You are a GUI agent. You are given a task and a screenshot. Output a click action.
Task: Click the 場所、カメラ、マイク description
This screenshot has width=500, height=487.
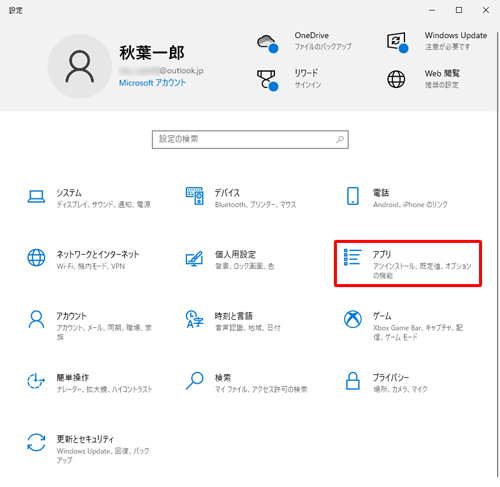[400, 389]
